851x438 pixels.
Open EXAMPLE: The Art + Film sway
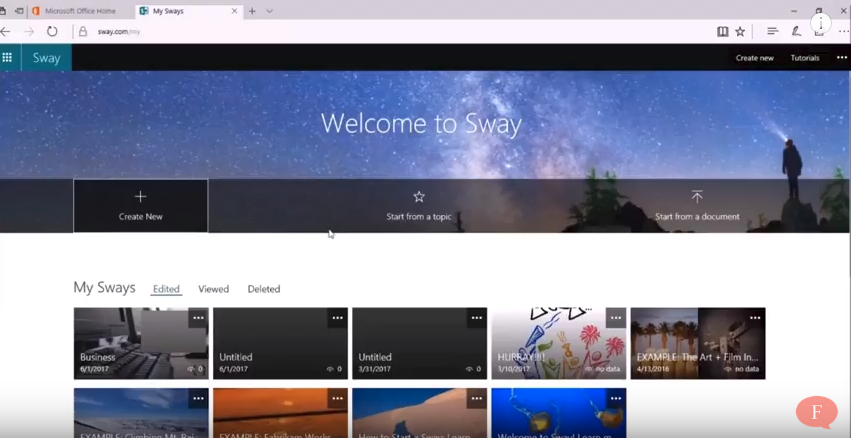click(x=698, y=343)
